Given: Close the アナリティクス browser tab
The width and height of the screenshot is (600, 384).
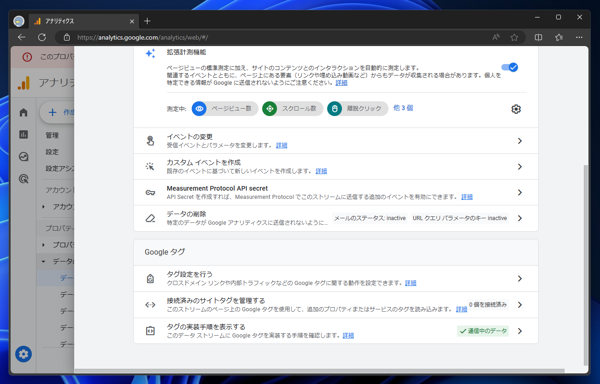Looking at the screenshot, I should tap(132, 21).
